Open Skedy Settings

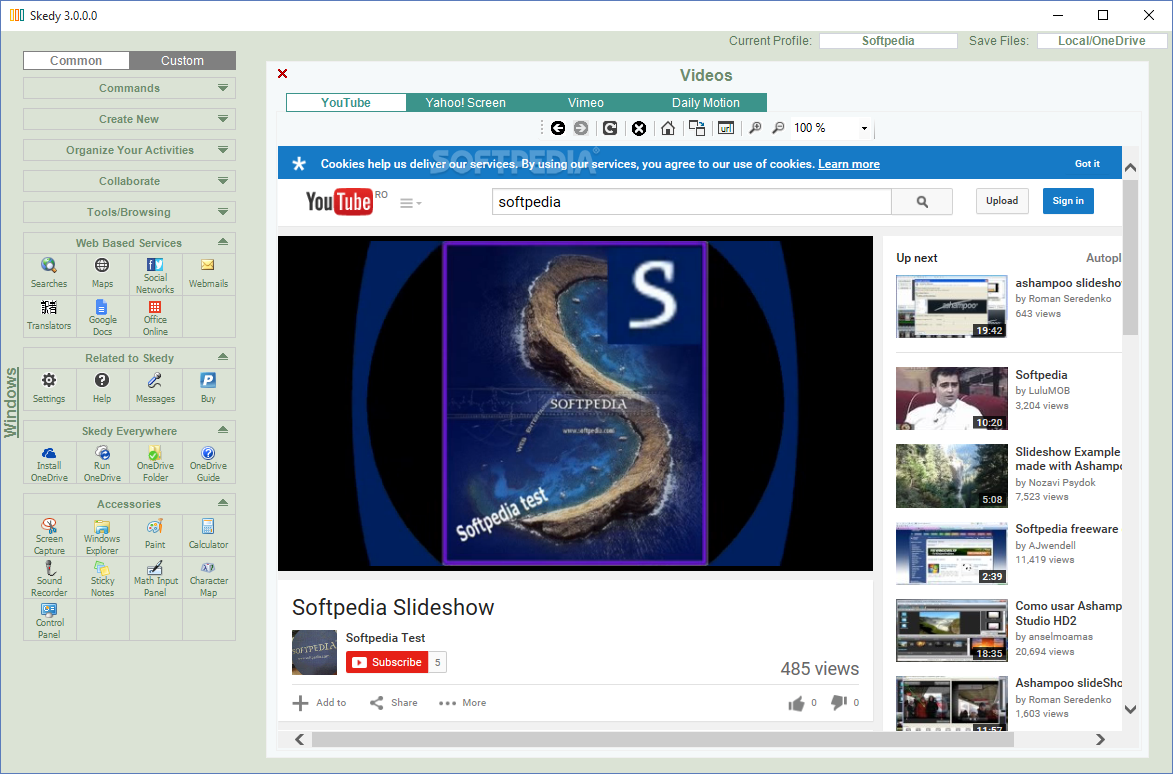(x=49, y=389)
